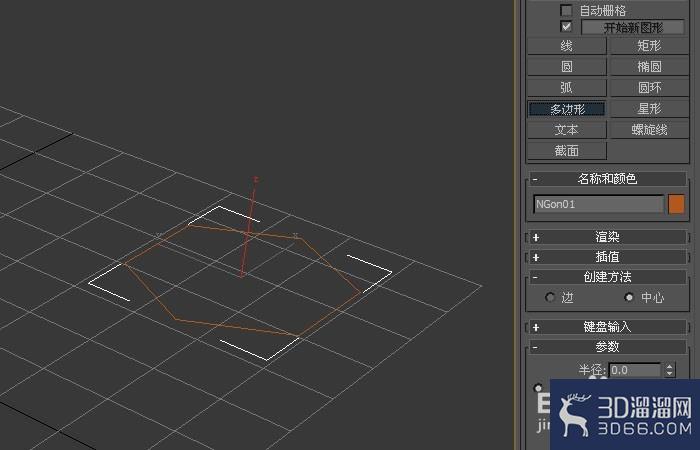
Task: Expand the 插值 rollout
Action: (608, 257)
